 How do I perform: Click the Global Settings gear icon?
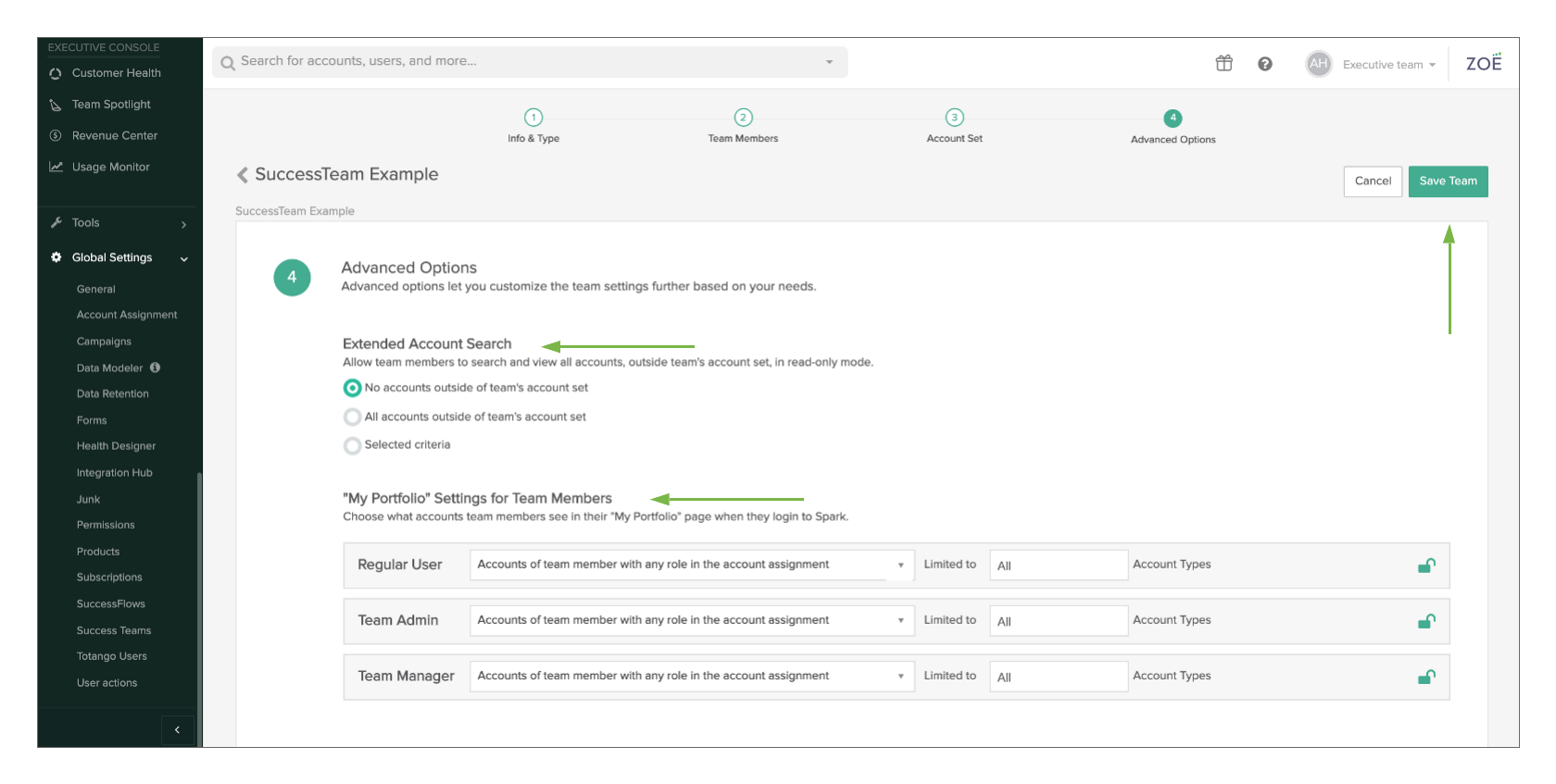tap(56, 257)
